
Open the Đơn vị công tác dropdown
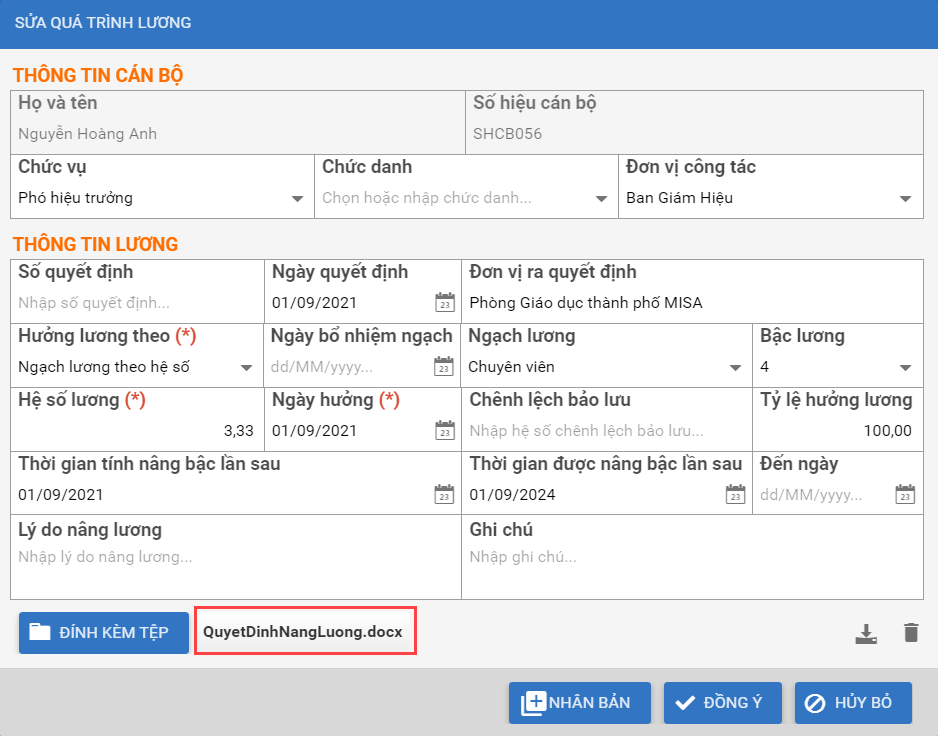(905, 199)
